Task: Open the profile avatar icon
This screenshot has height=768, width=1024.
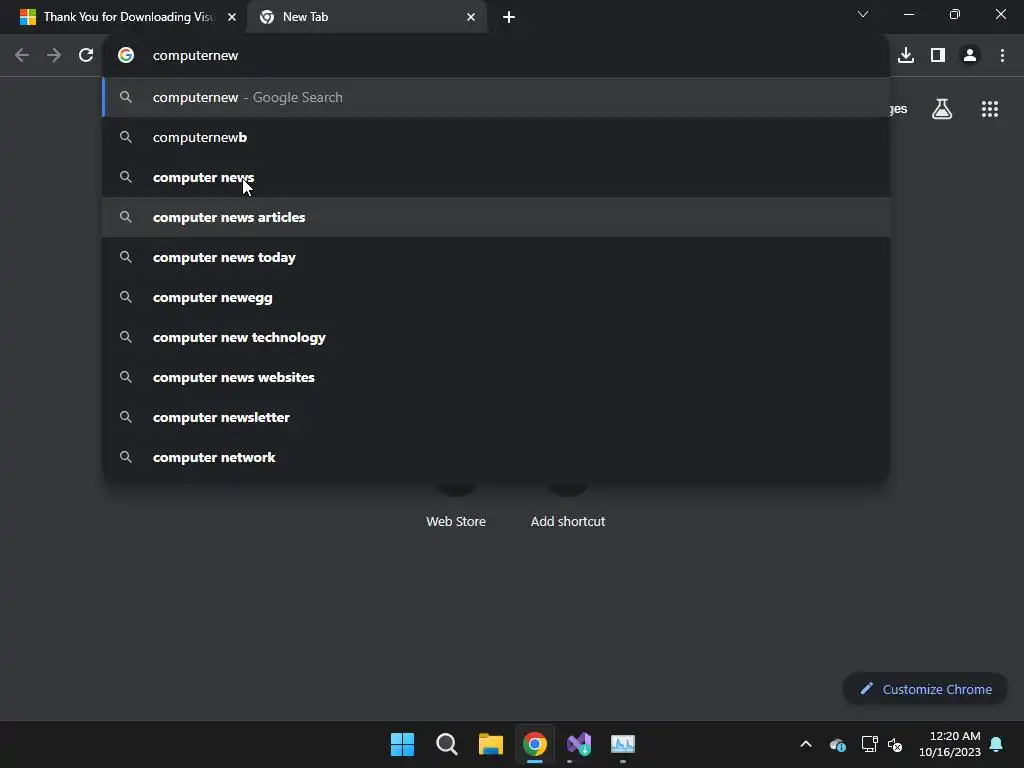Action: 970,56
